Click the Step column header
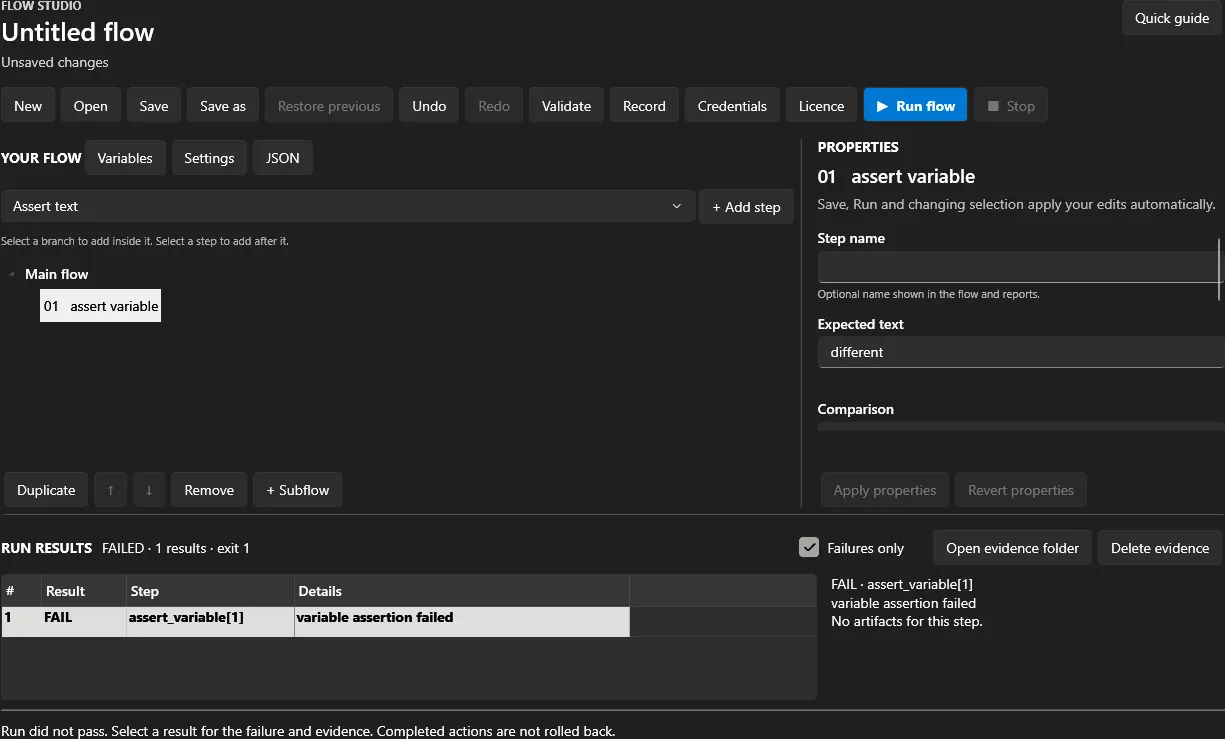 click(x=210, y=591)
